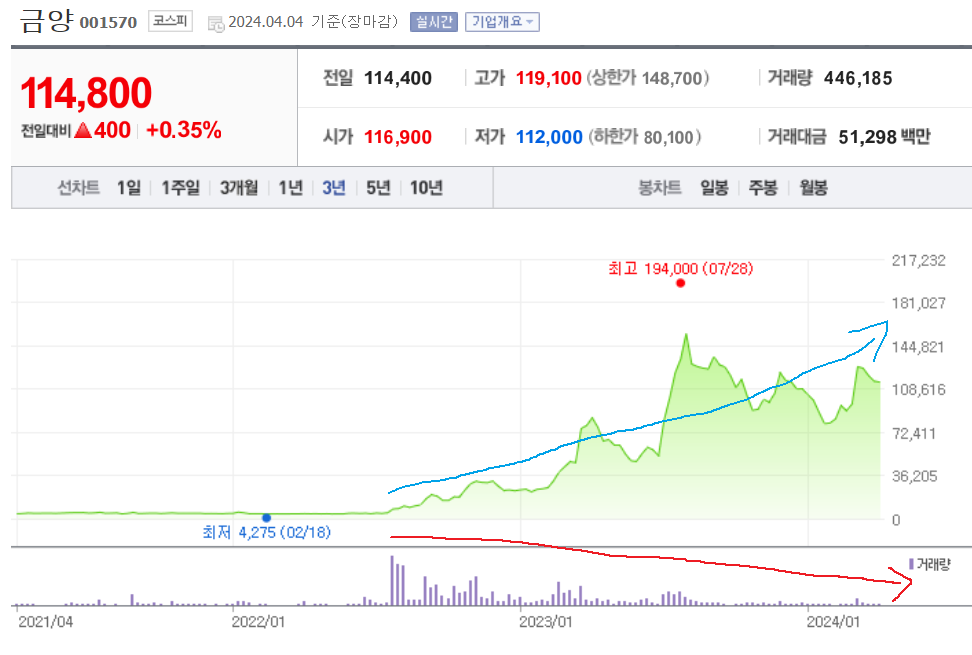
Task: Click the 217,232 y-axis label
Action: pyautogui.click(x=919, y=260)
